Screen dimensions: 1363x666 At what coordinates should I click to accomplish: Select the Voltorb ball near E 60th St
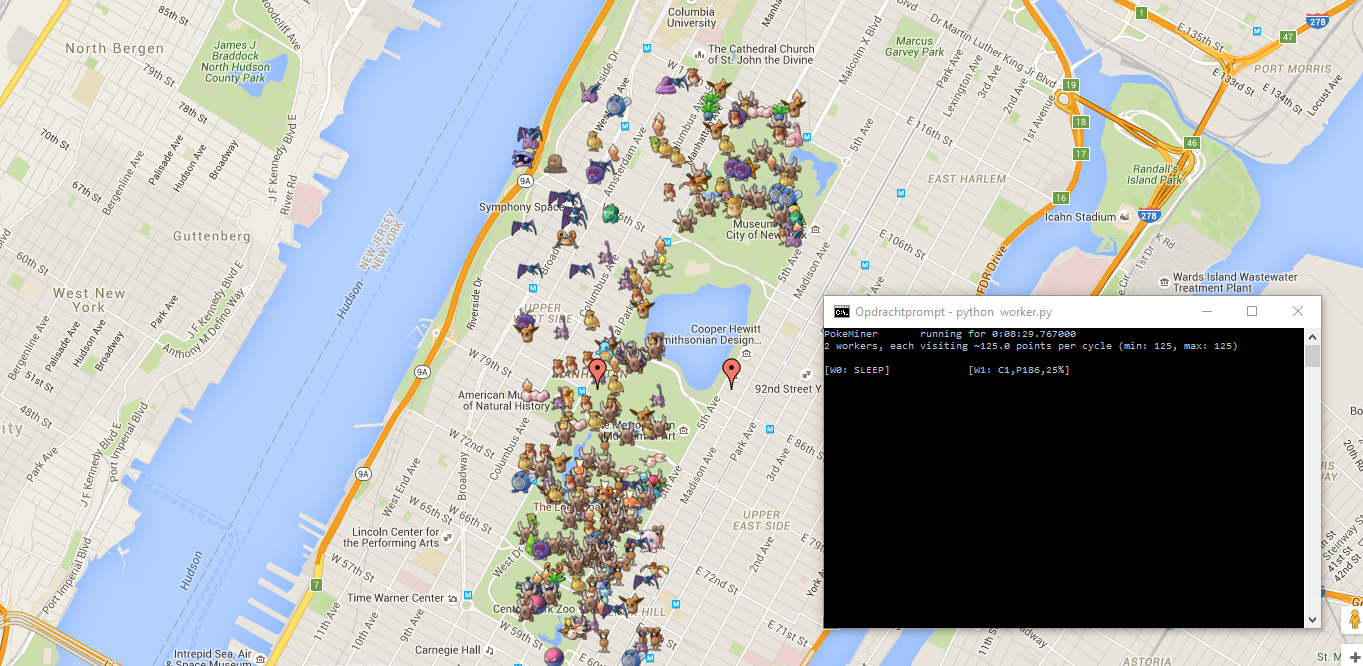553,656
